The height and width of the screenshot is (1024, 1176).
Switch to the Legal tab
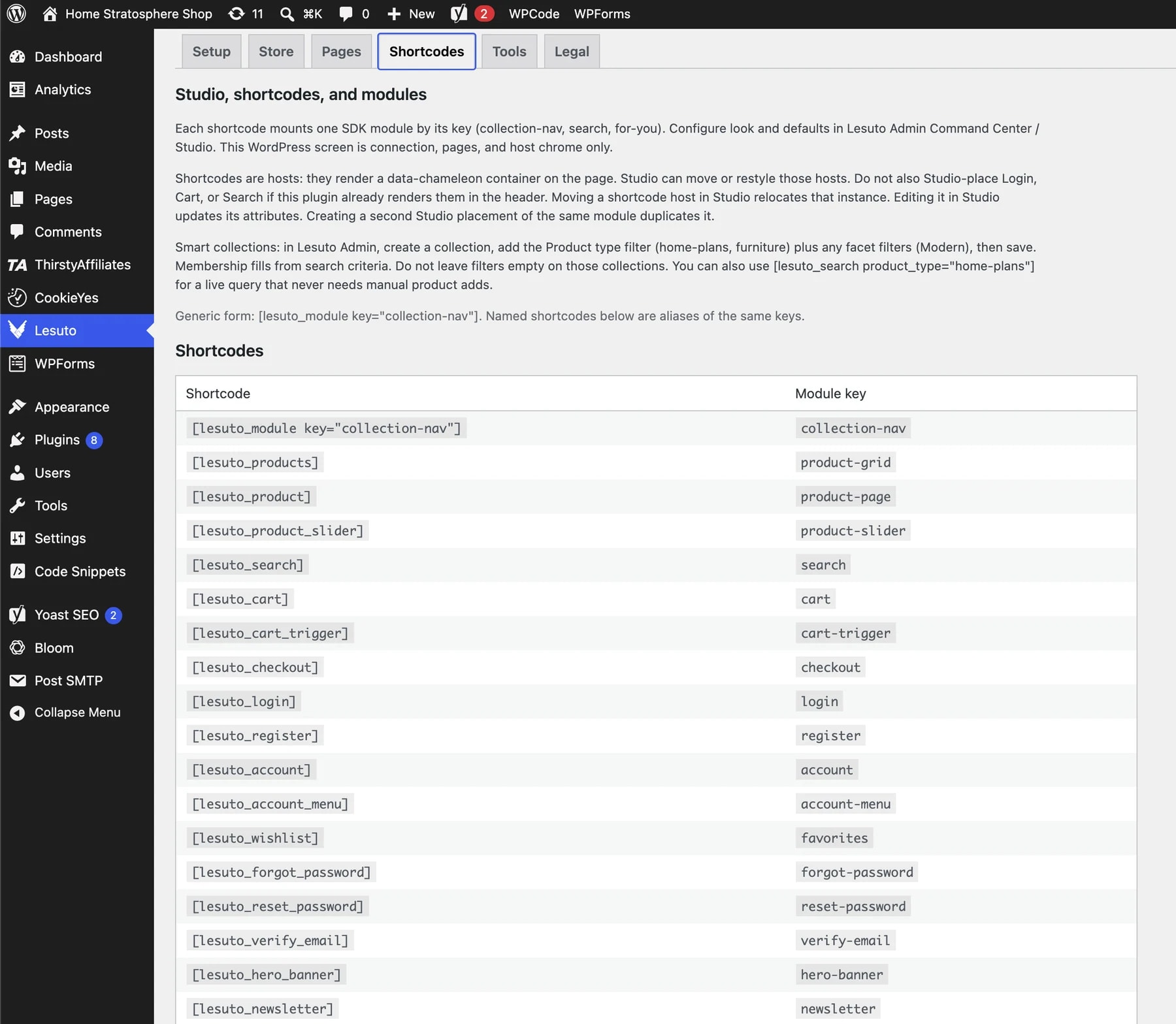click(x=572, y=52)
